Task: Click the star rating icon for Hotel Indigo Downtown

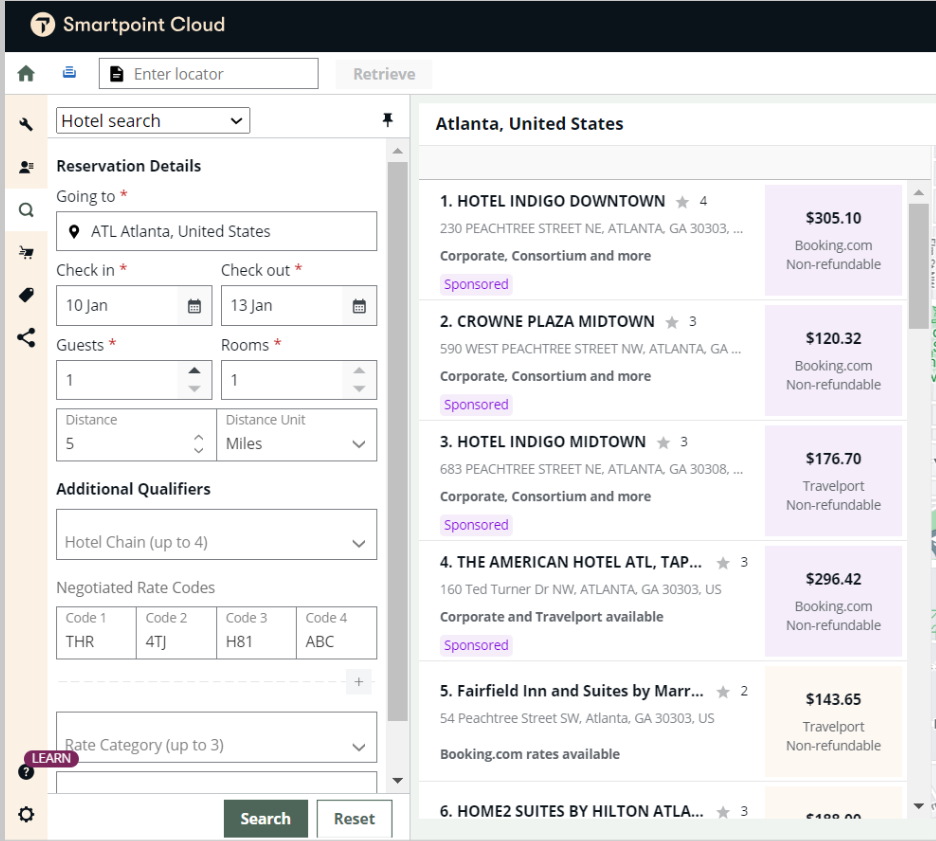Action: (x=682, y=202)
